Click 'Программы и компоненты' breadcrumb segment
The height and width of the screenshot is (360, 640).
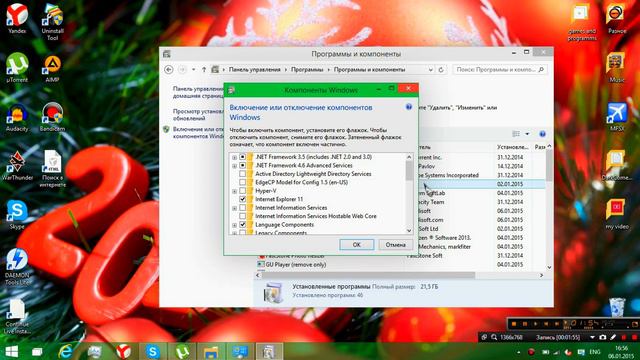pyautogui.click(x=369, y=70)
